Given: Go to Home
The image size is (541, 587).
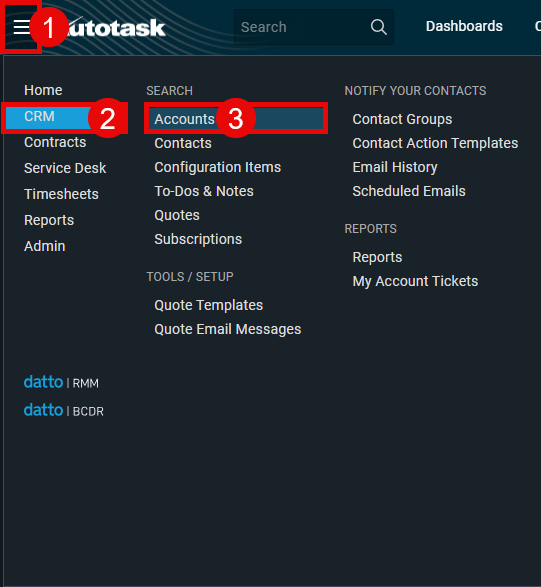Looking at the screenshot, I should pyautogui.click(x=43, y=90).
